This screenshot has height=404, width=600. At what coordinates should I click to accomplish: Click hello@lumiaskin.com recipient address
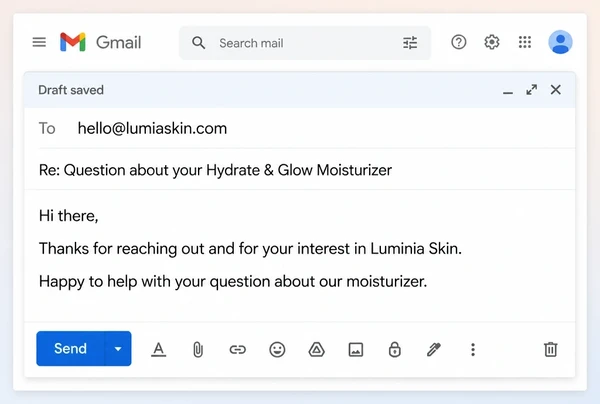coord(152,128)
